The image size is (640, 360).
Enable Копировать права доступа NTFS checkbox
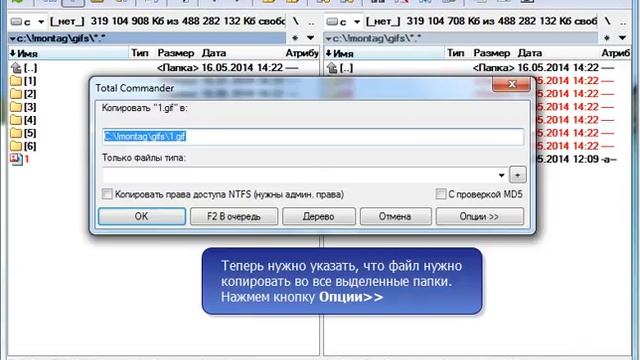pyautogui.click(x=107, y=194)
